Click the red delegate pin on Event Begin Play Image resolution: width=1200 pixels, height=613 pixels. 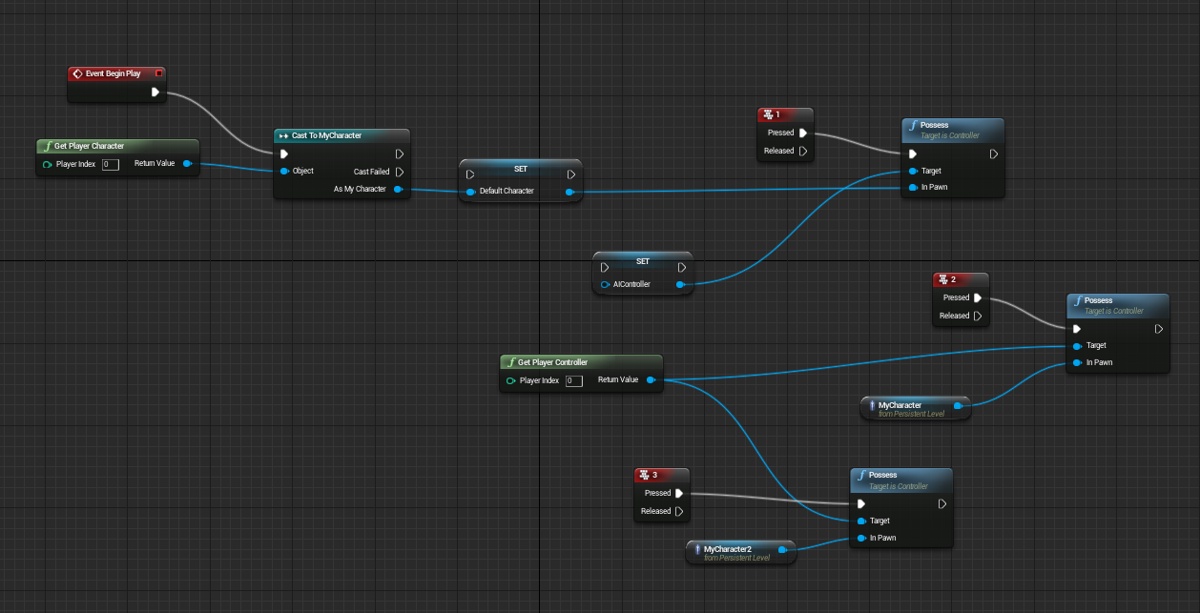[158, 74]
